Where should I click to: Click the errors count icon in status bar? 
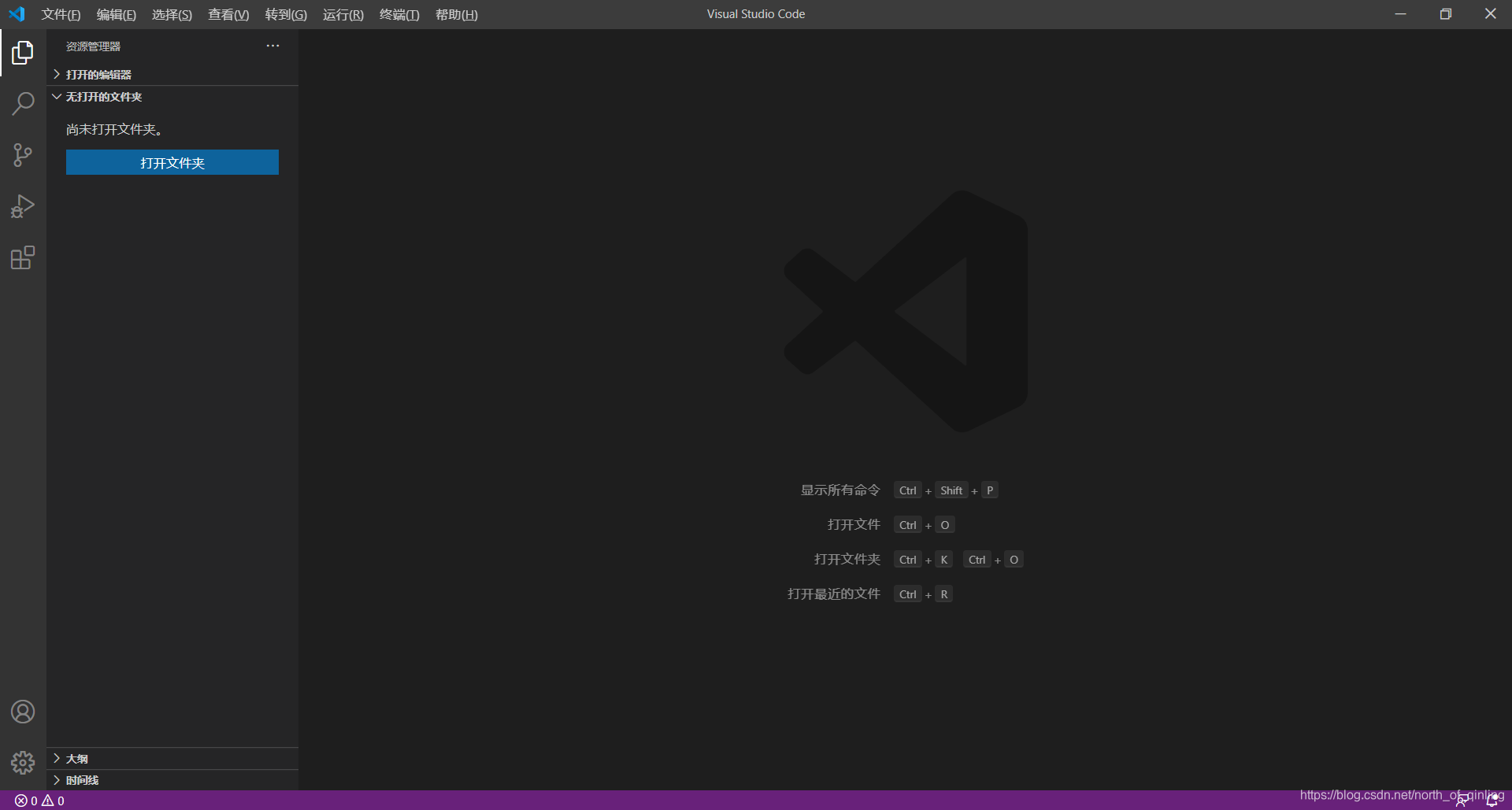coord(26,801)
